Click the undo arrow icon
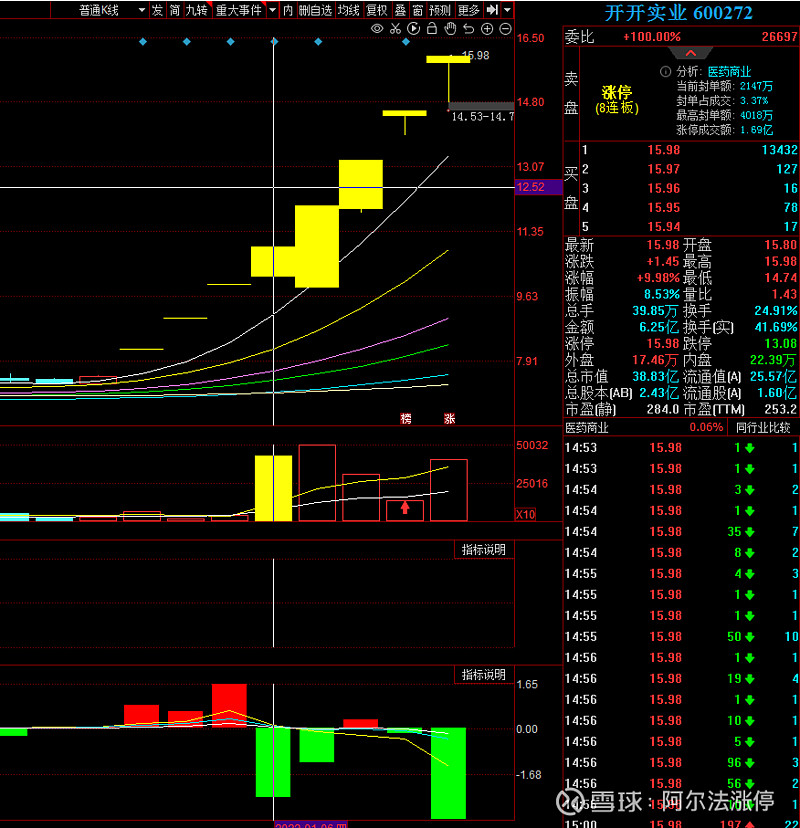The height and width of the screenshot is (828, 800). (x=468, y=29)
